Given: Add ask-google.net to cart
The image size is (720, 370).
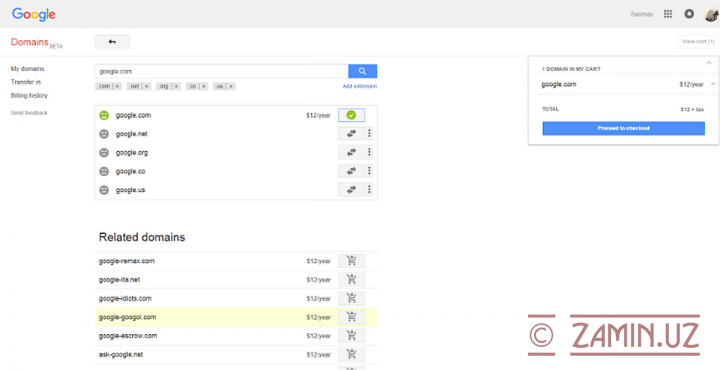Looking at the screenshot, I should (352, 354).
